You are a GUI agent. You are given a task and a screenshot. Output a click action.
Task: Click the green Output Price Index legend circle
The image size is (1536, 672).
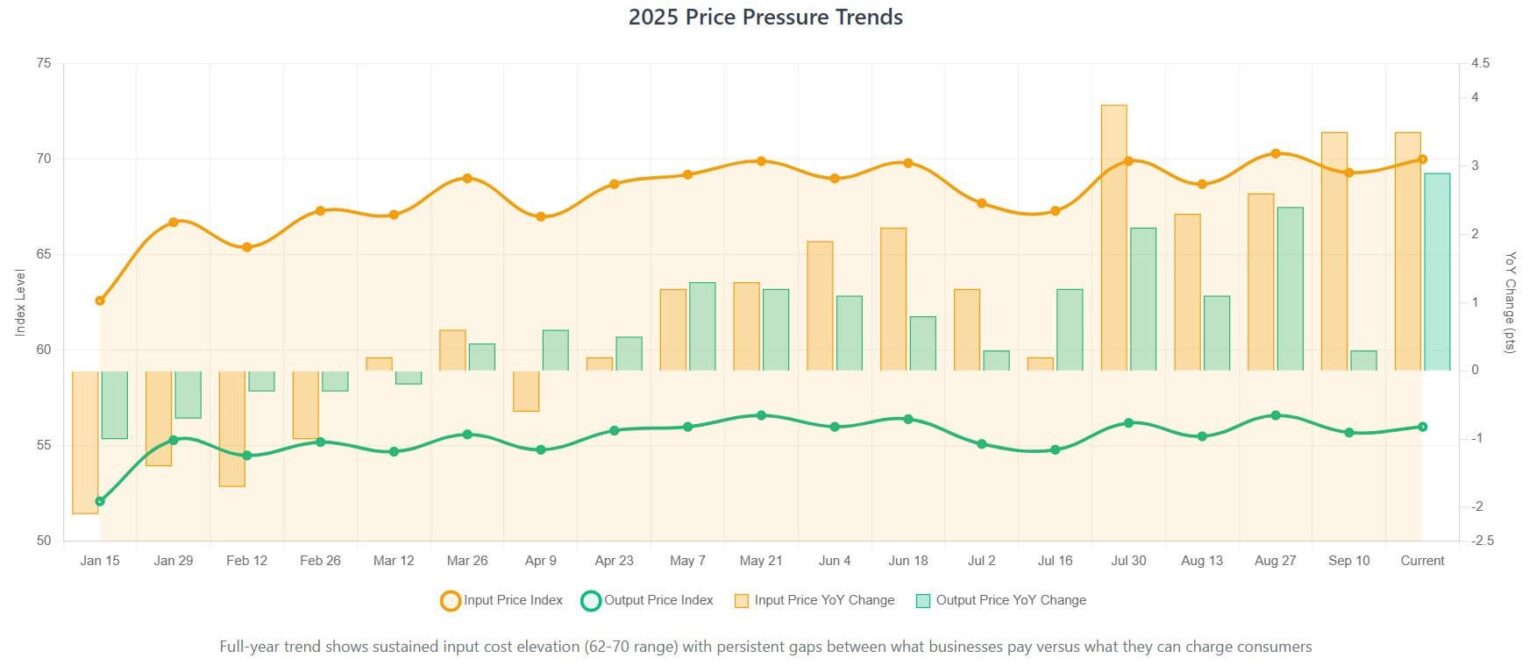591,600
